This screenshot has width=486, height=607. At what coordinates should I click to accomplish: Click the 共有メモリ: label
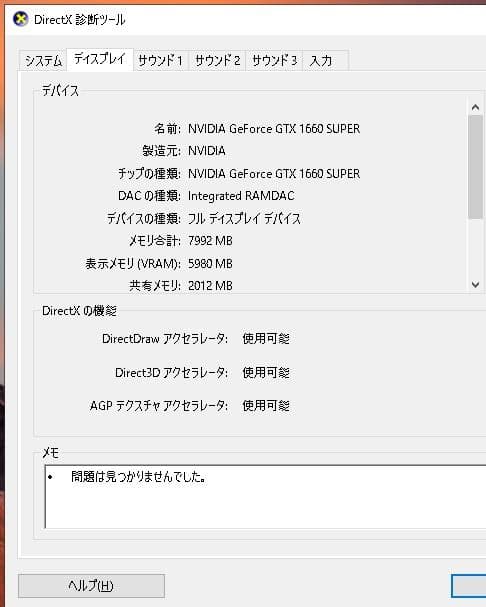coord(155,286)
